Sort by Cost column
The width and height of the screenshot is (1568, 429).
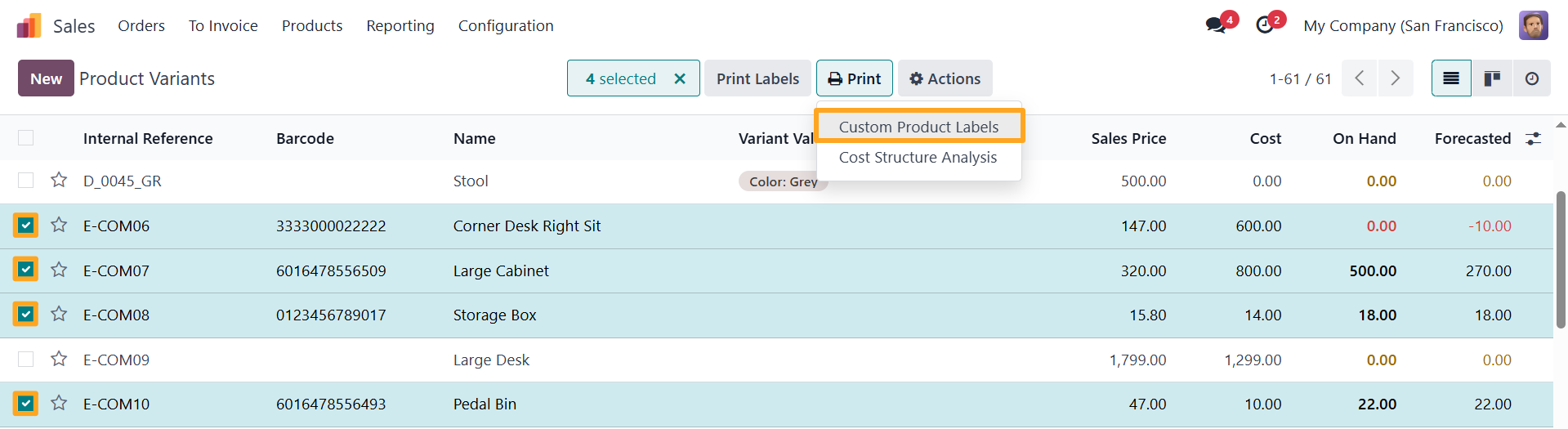pos(1266,138)
